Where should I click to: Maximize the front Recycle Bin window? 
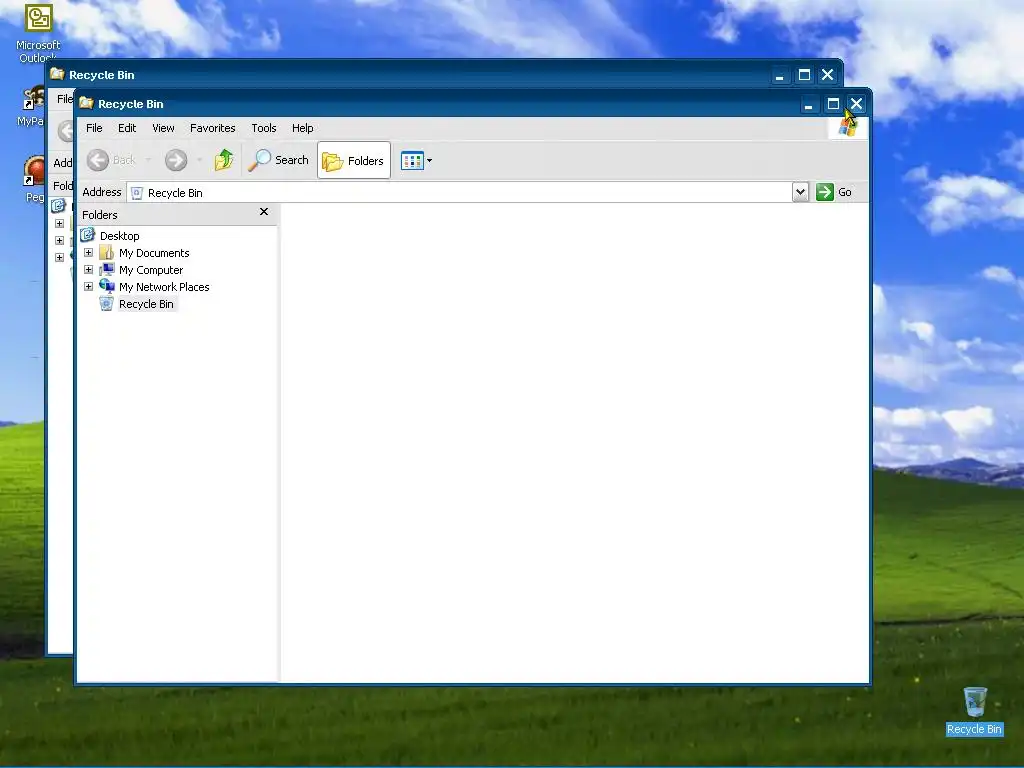click(x=833, y=104)
